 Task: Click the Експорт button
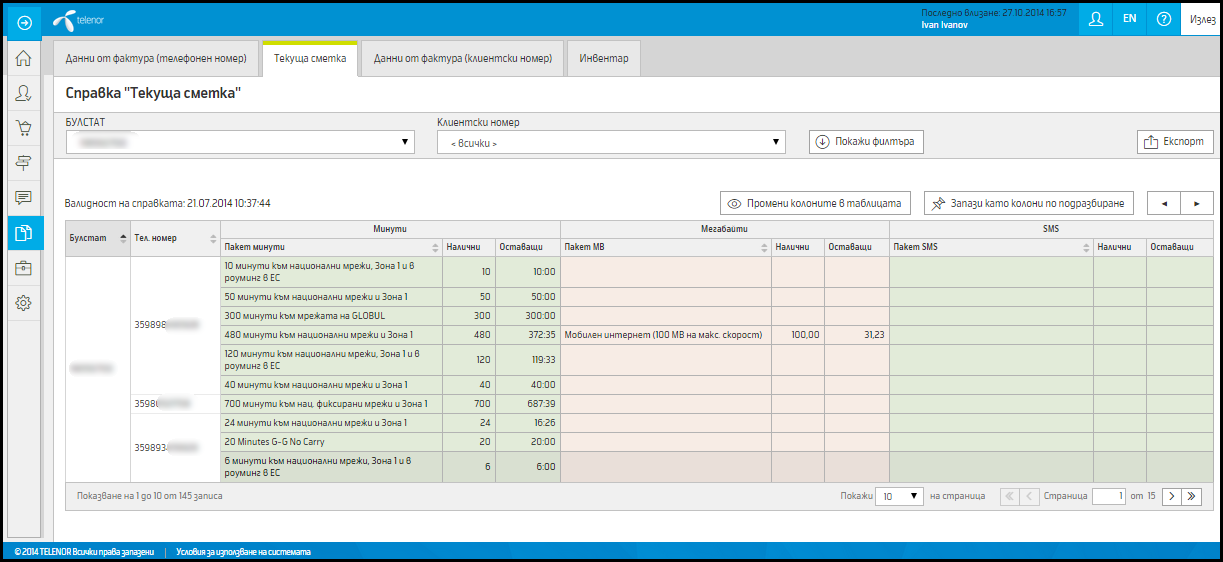coord(1176,142)
